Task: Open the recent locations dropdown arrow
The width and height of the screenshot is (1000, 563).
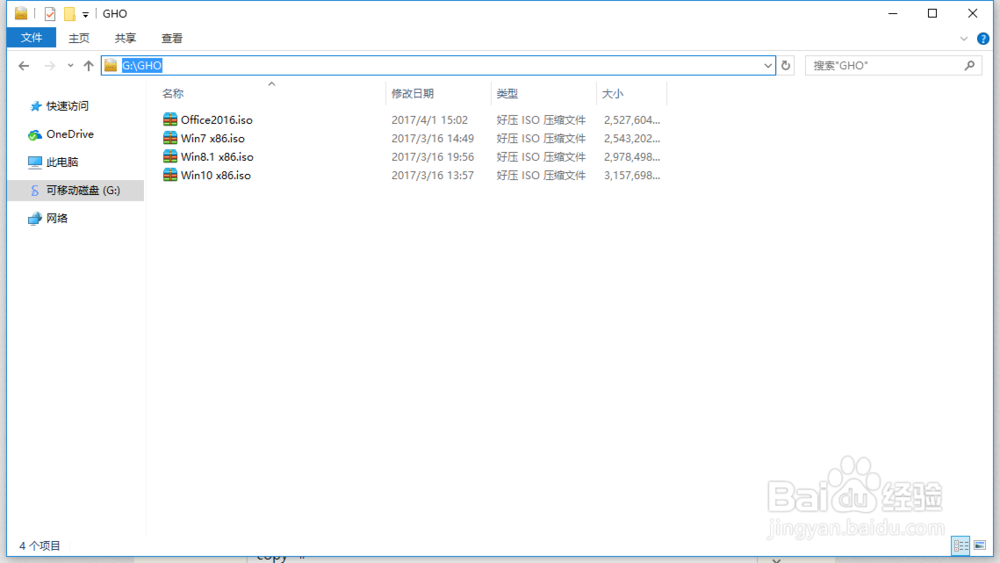Action: pyautogui.click(x=70, y=66)
